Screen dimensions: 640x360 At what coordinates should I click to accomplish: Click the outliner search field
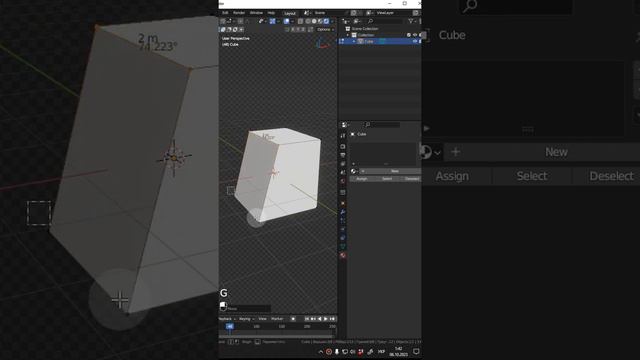tap(386, 21)
